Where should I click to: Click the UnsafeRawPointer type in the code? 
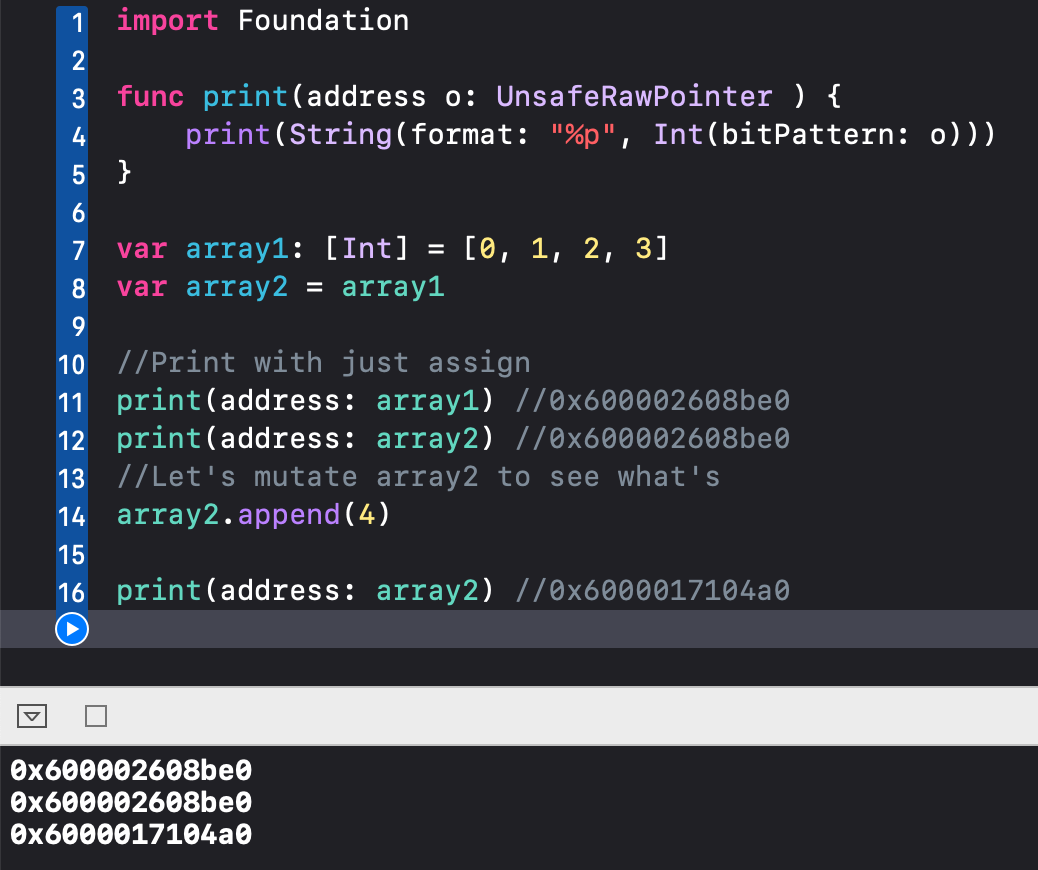point(634,97)
